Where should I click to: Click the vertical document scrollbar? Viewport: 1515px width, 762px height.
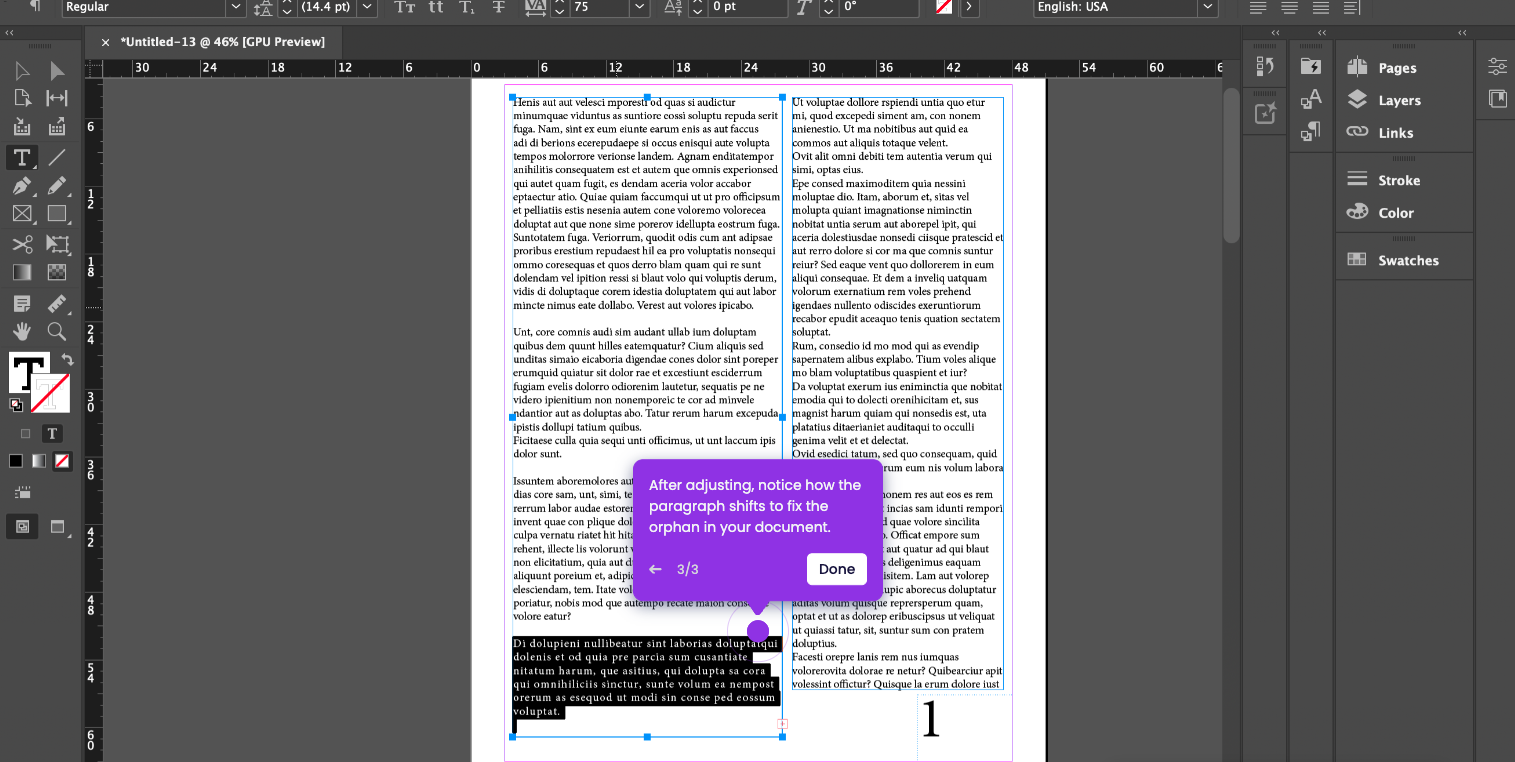pyautogui.click(x=1231, y=165)
